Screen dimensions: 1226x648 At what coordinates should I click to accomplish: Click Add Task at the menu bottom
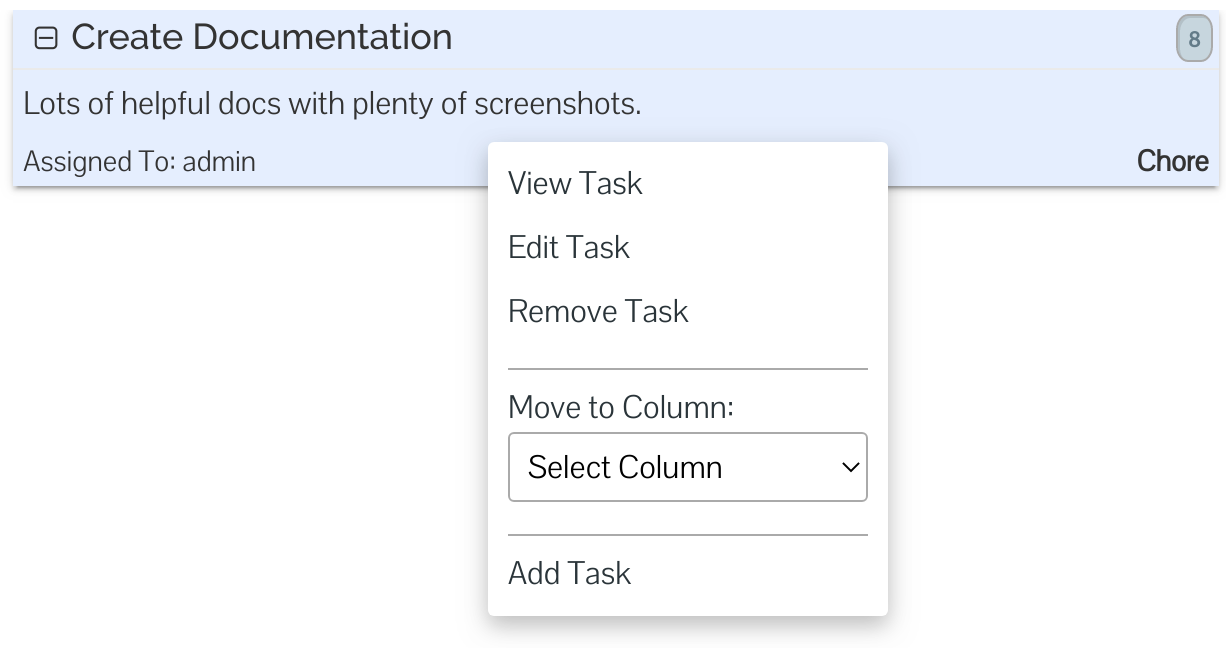pyautogui.click(x=569, y=573)
